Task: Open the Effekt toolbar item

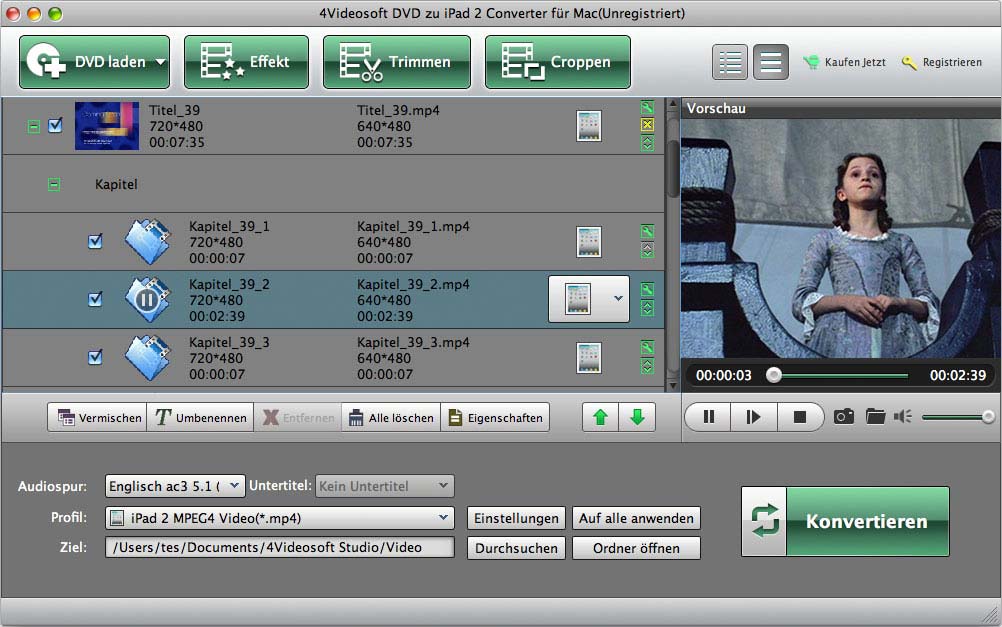Action: [246, 62]
